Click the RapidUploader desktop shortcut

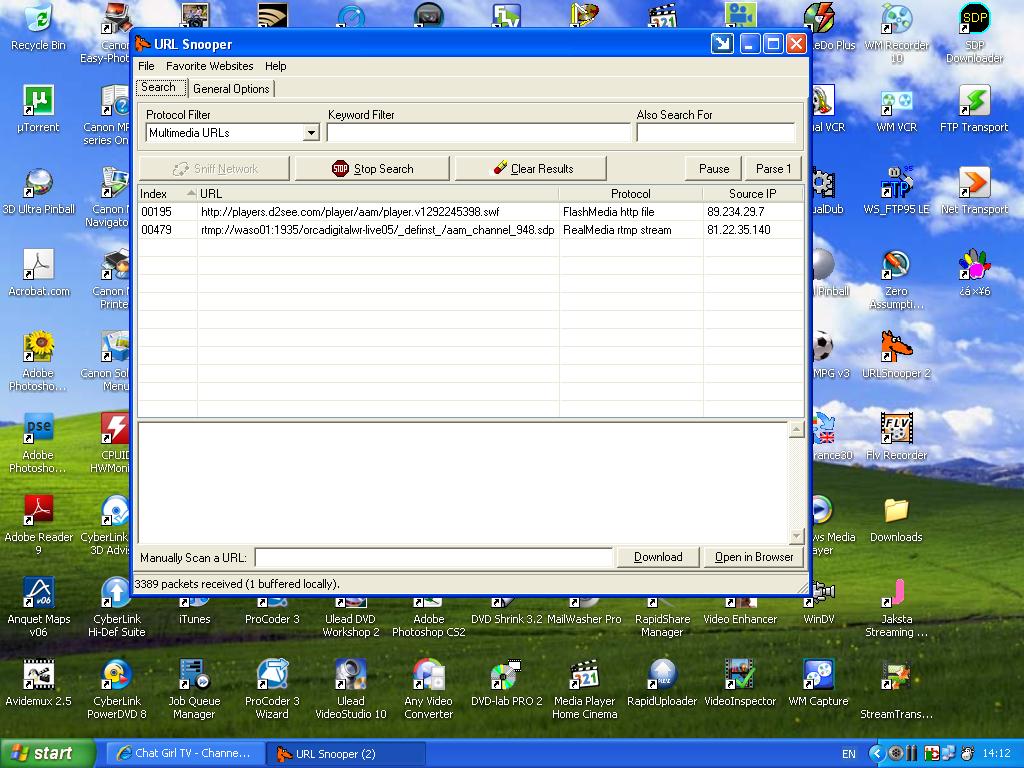pos(662,683)
